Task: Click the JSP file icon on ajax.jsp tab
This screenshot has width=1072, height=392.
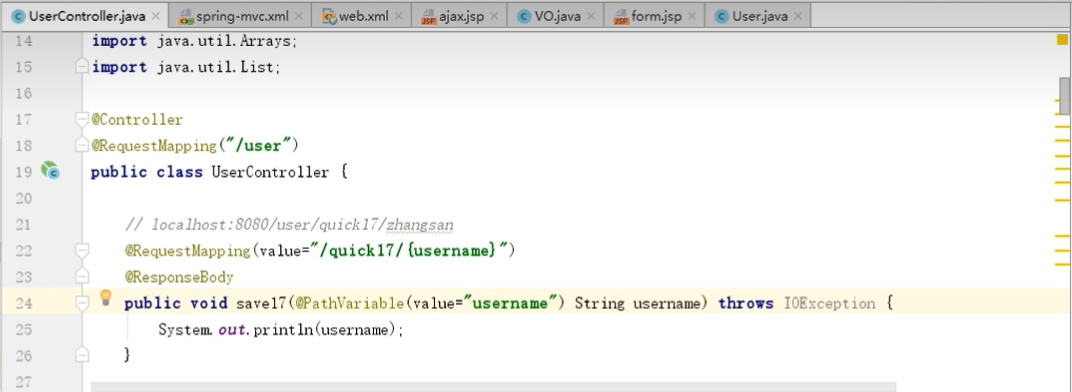Action: coord(429,16)
